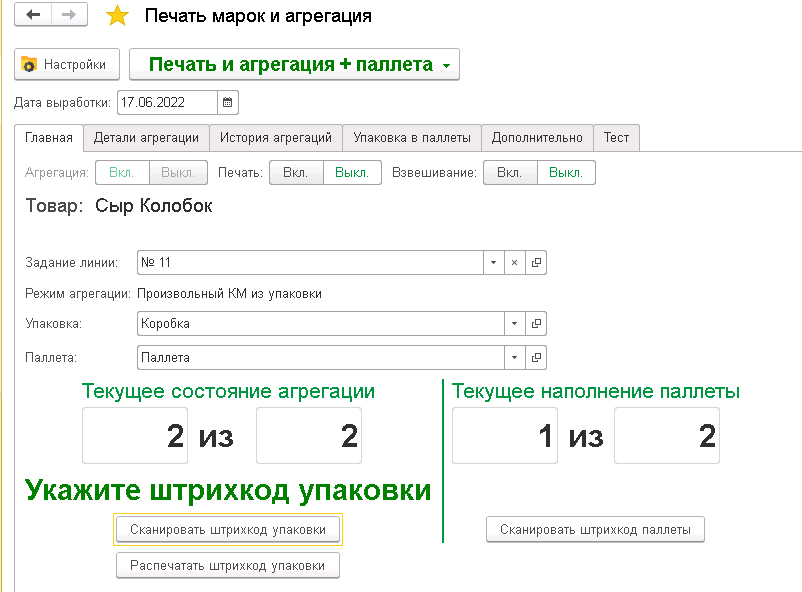Click the Укажите штрихкод упаковки prompt
Image resolution: width=802 pixels, height=592 pixels.
click(x=228, y=490)
